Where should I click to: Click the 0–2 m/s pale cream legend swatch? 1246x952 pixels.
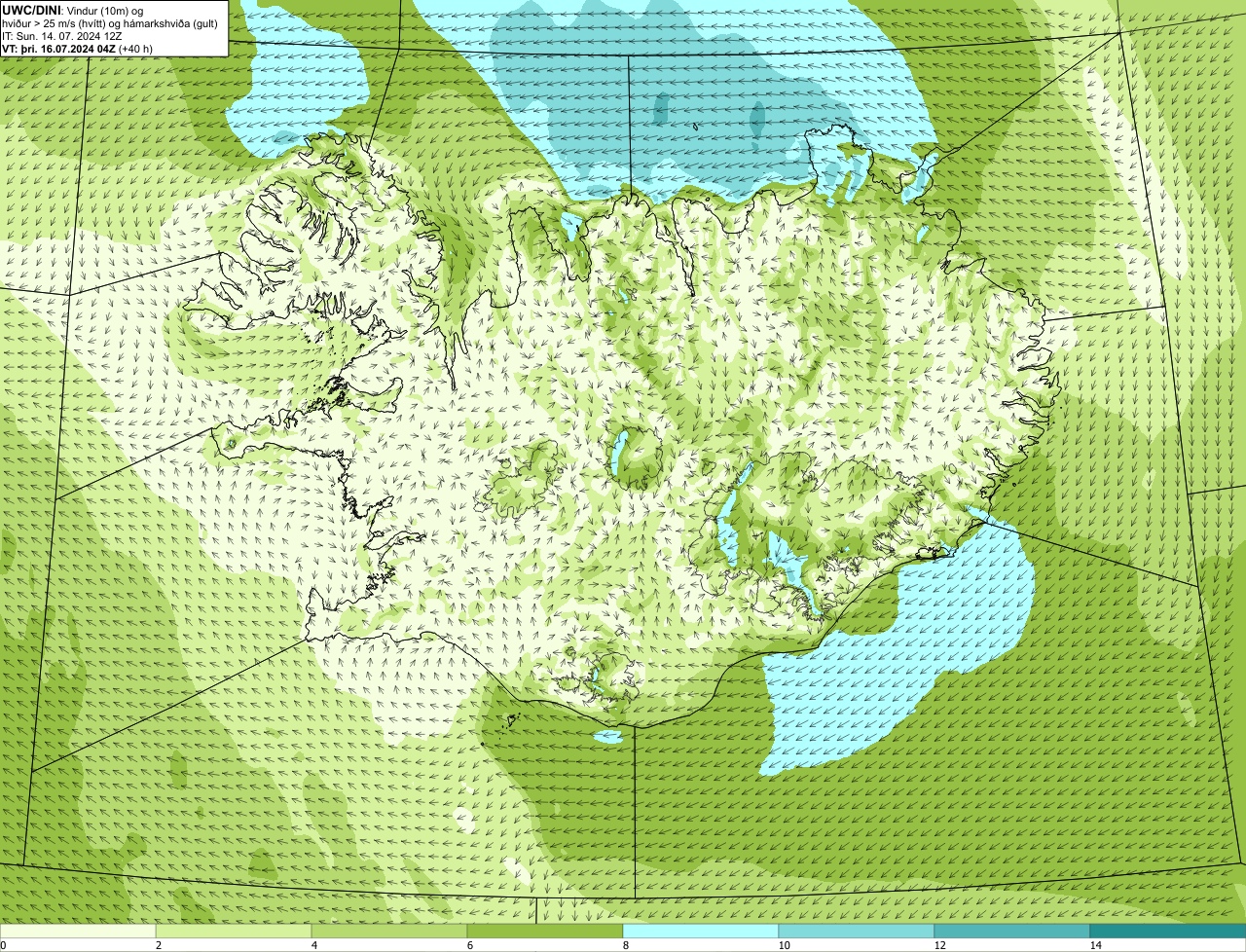[x=78, y=932]
